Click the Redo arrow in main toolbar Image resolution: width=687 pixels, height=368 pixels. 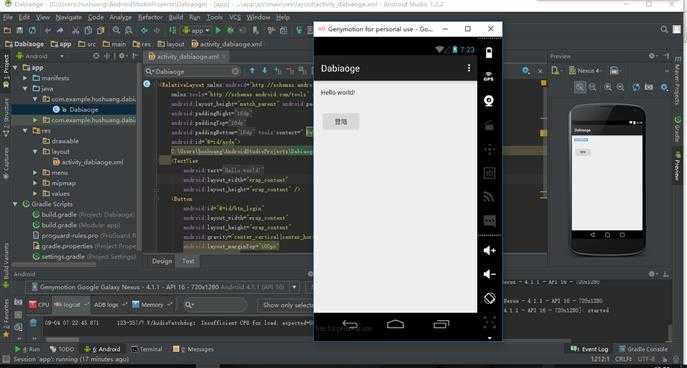60,30
